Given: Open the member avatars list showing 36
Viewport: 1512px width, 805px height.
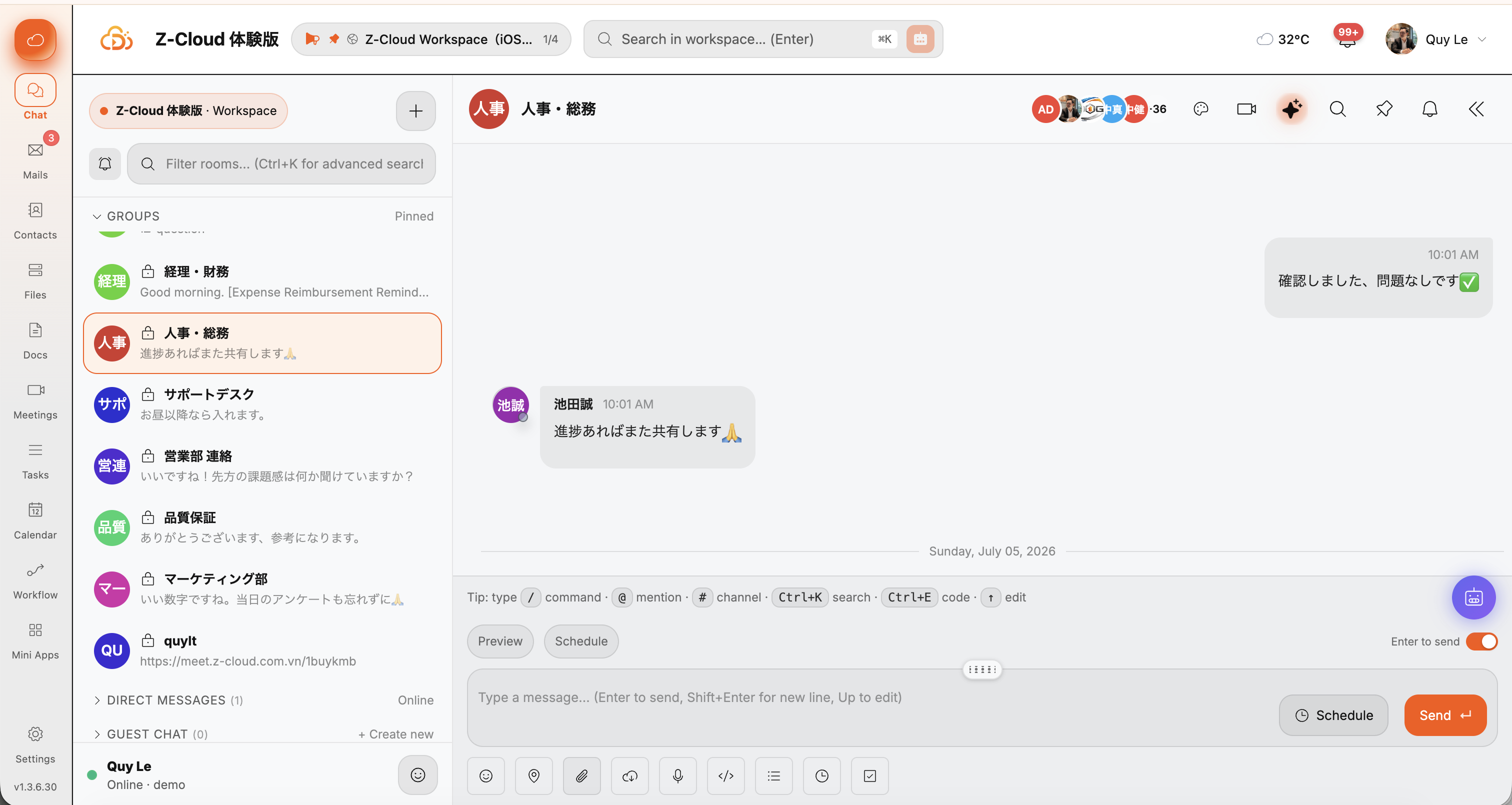Looking at the screenshot, I should point(1099,109).
